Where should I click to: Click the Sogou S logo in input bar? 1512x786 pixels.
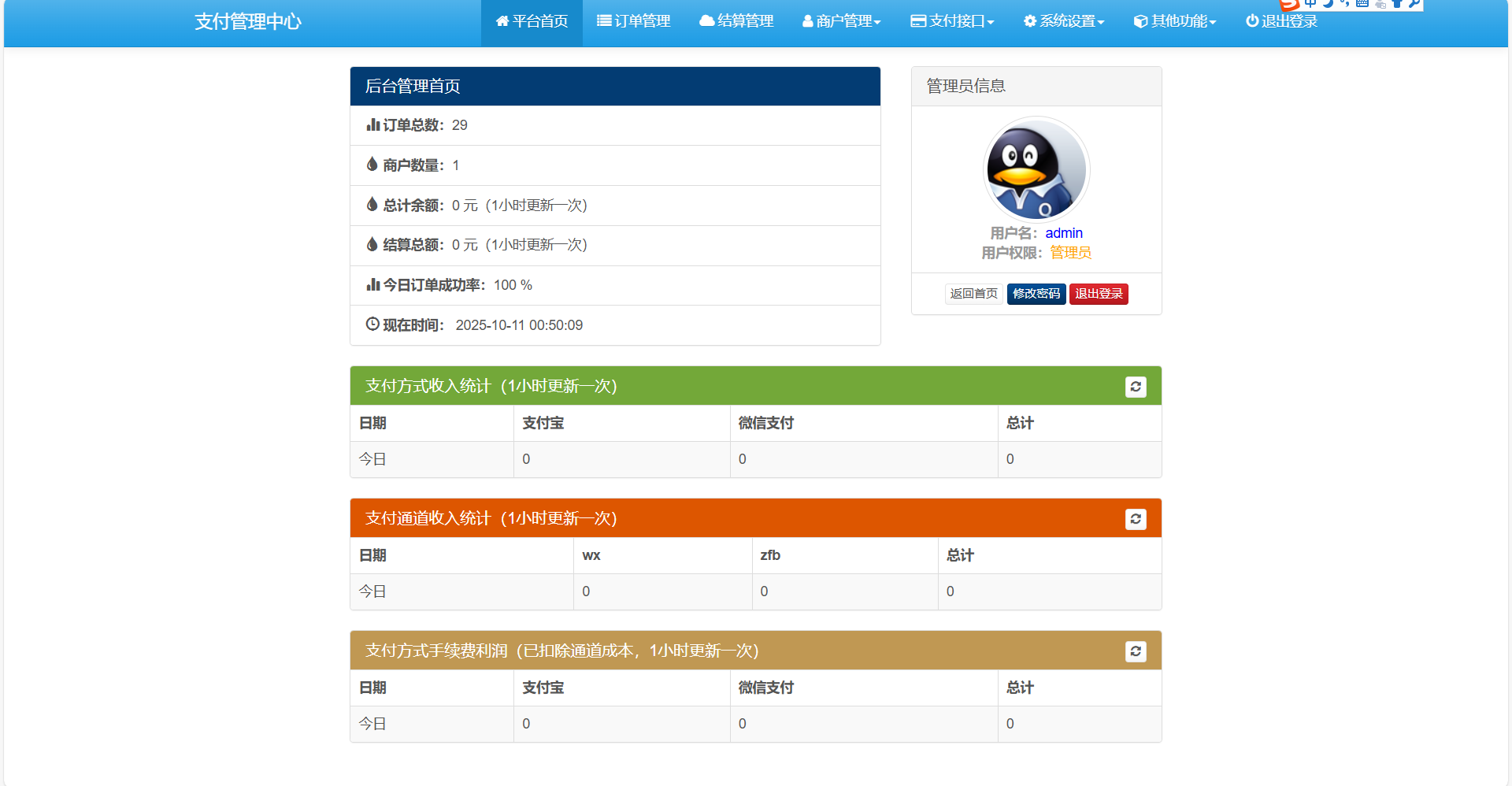(x=1290, y=4)
